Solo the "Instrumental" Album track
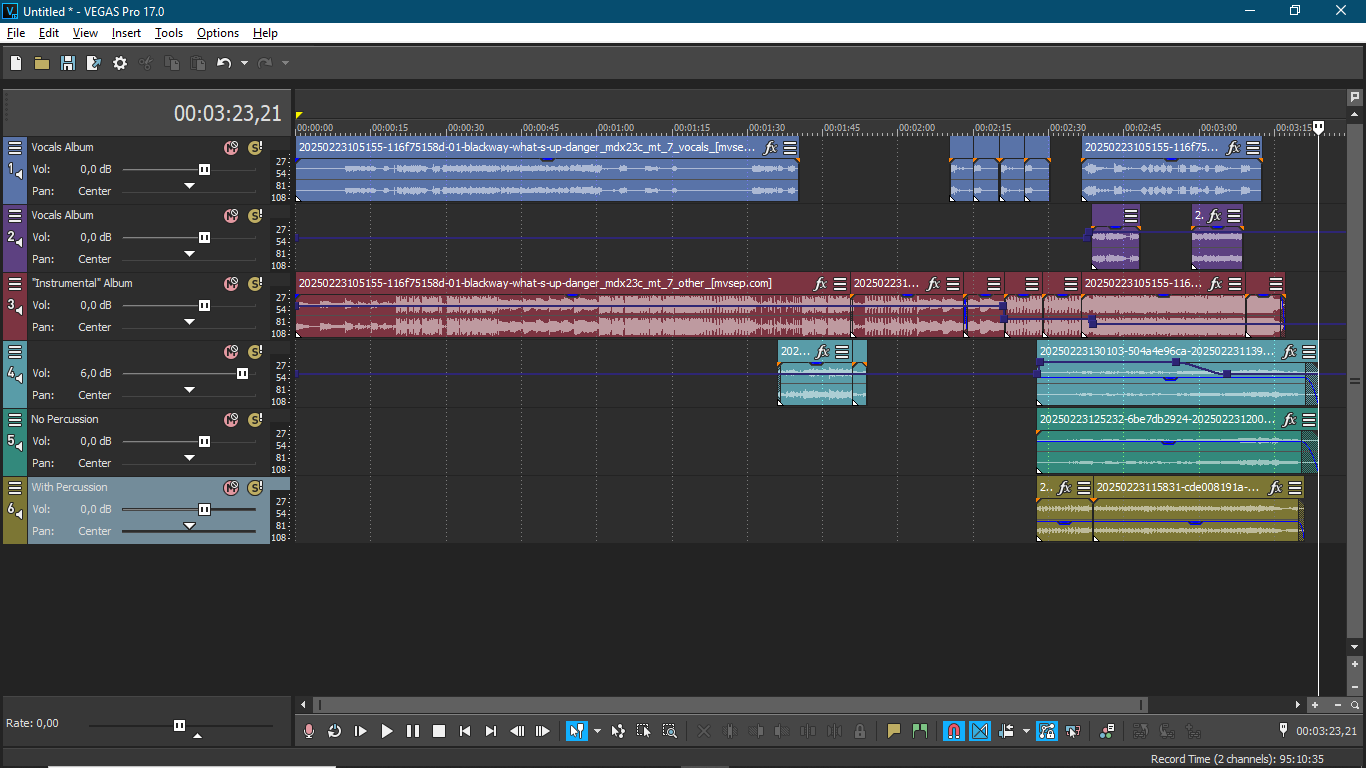 tap(254, 283)
